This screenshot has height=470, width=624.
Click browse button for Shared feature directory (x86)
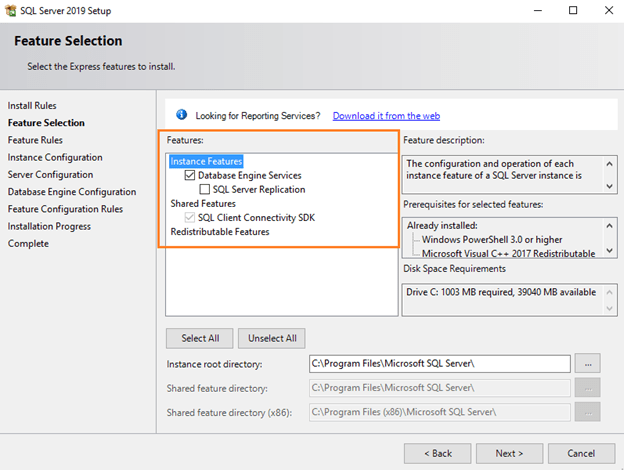click(x=587, y=412)
